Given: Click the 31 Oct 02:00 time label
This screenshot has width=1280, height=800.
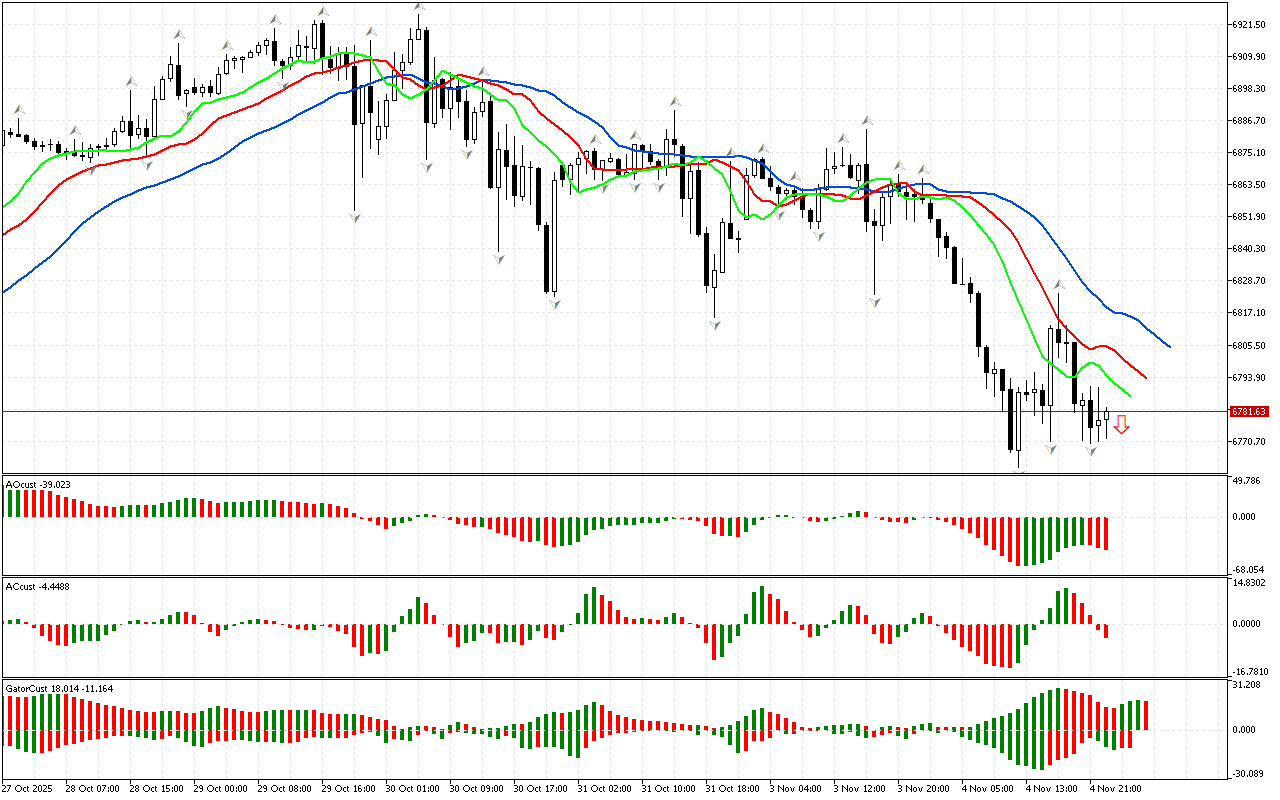Looking at the screenshot, I should pos(601,789).
